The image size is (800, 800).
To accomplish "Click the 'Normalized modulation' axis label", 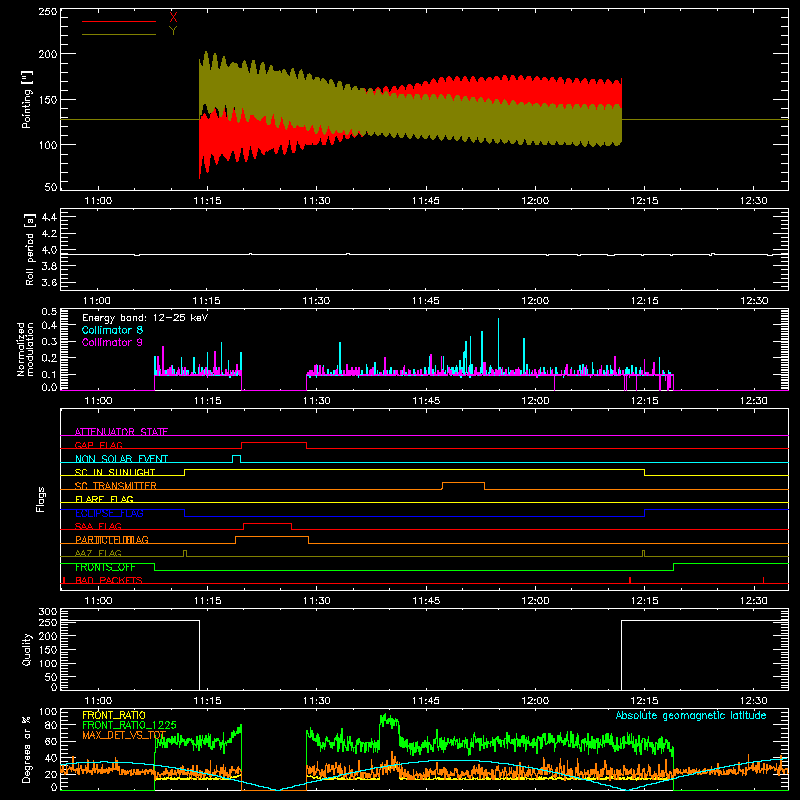I will (x=25, y=349).
